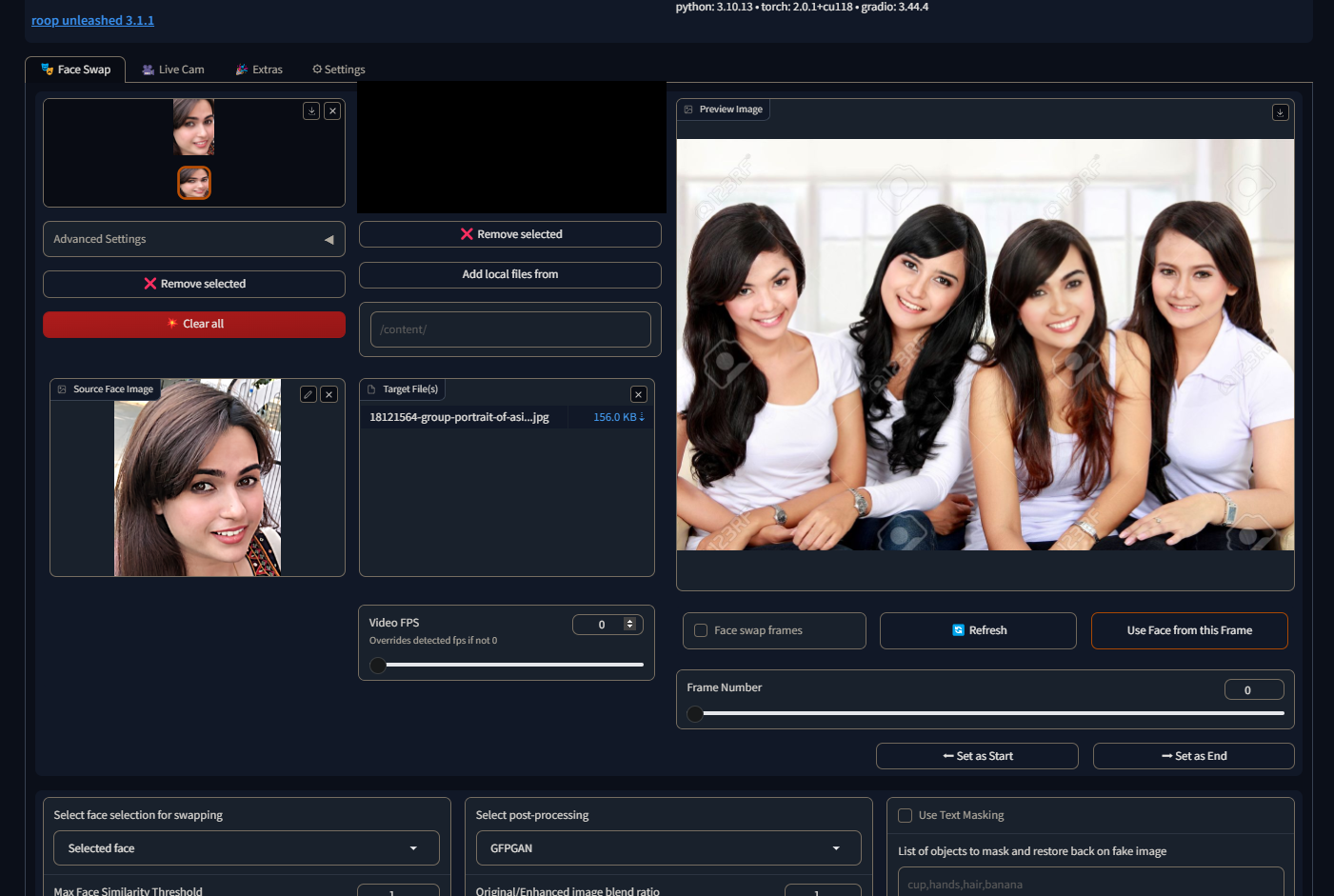This screenshot has height=896, width=1334.
Task: Select the highlighted source face thumbnail
Action: click(x=194, y=183)
